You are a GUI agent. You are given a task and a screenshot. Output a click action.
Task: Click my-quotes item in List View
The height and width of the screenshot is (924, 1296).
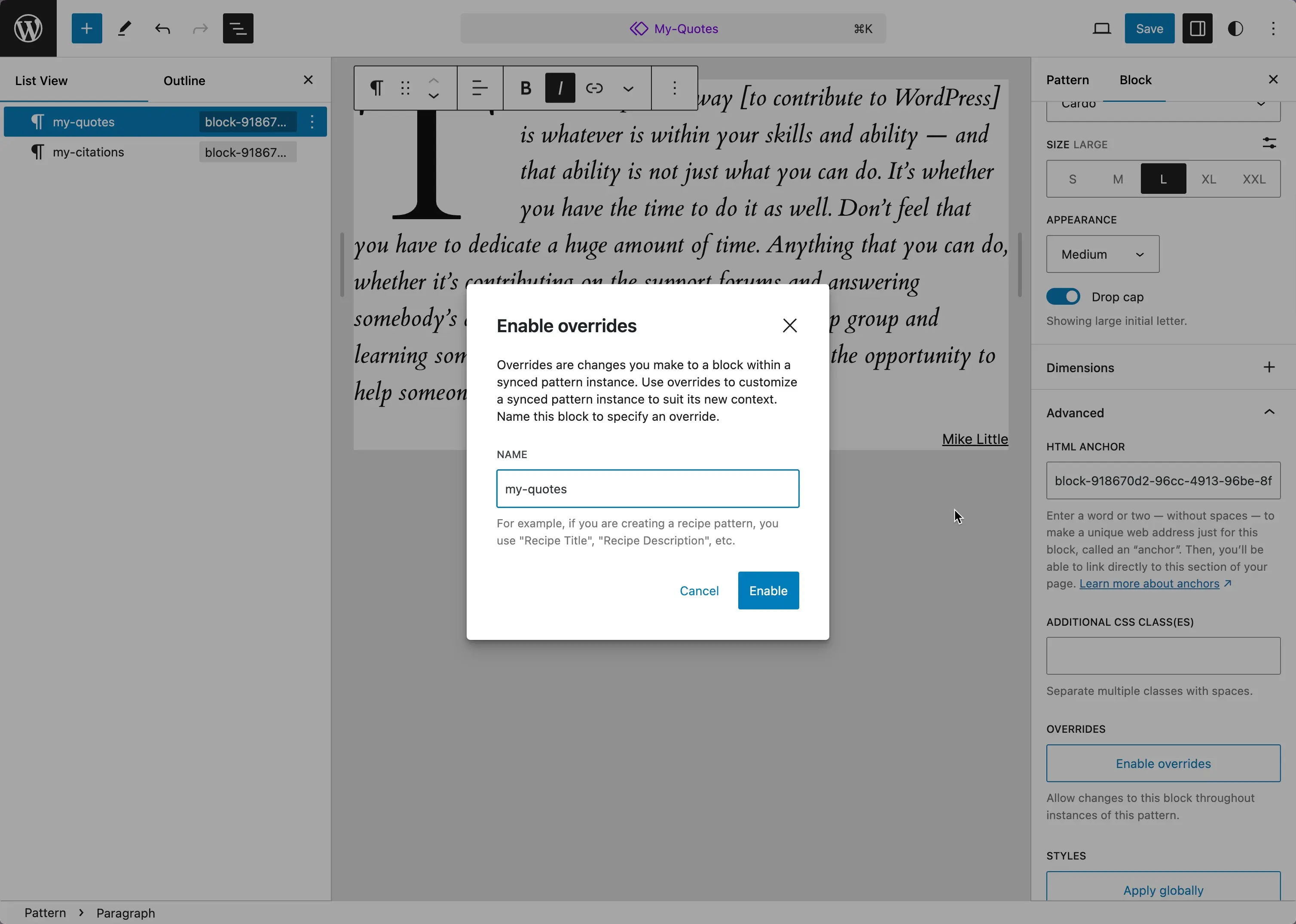tap(82, 121)
